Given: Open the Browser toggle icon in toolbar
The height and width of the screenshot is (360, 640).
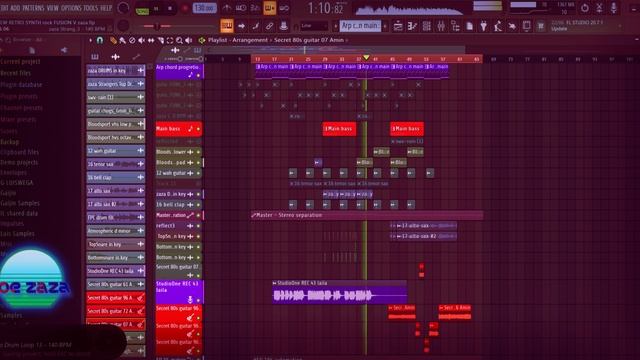Looking at the screenshot, I should pyautogui.click(x=455, y=26).
